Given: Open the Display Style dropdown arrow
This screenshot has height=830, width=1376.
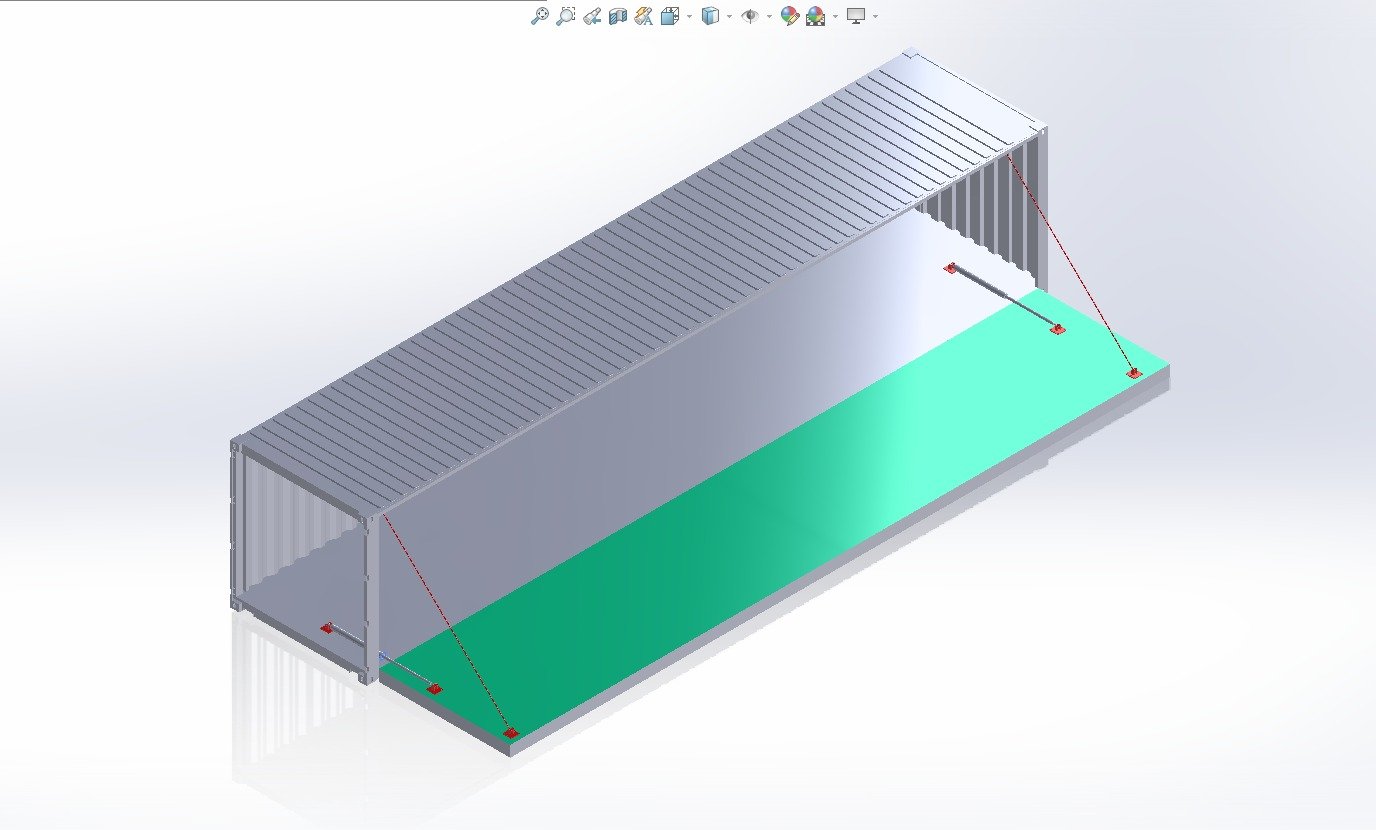Looking at the screenshot, I should click(x=729, y=16).
